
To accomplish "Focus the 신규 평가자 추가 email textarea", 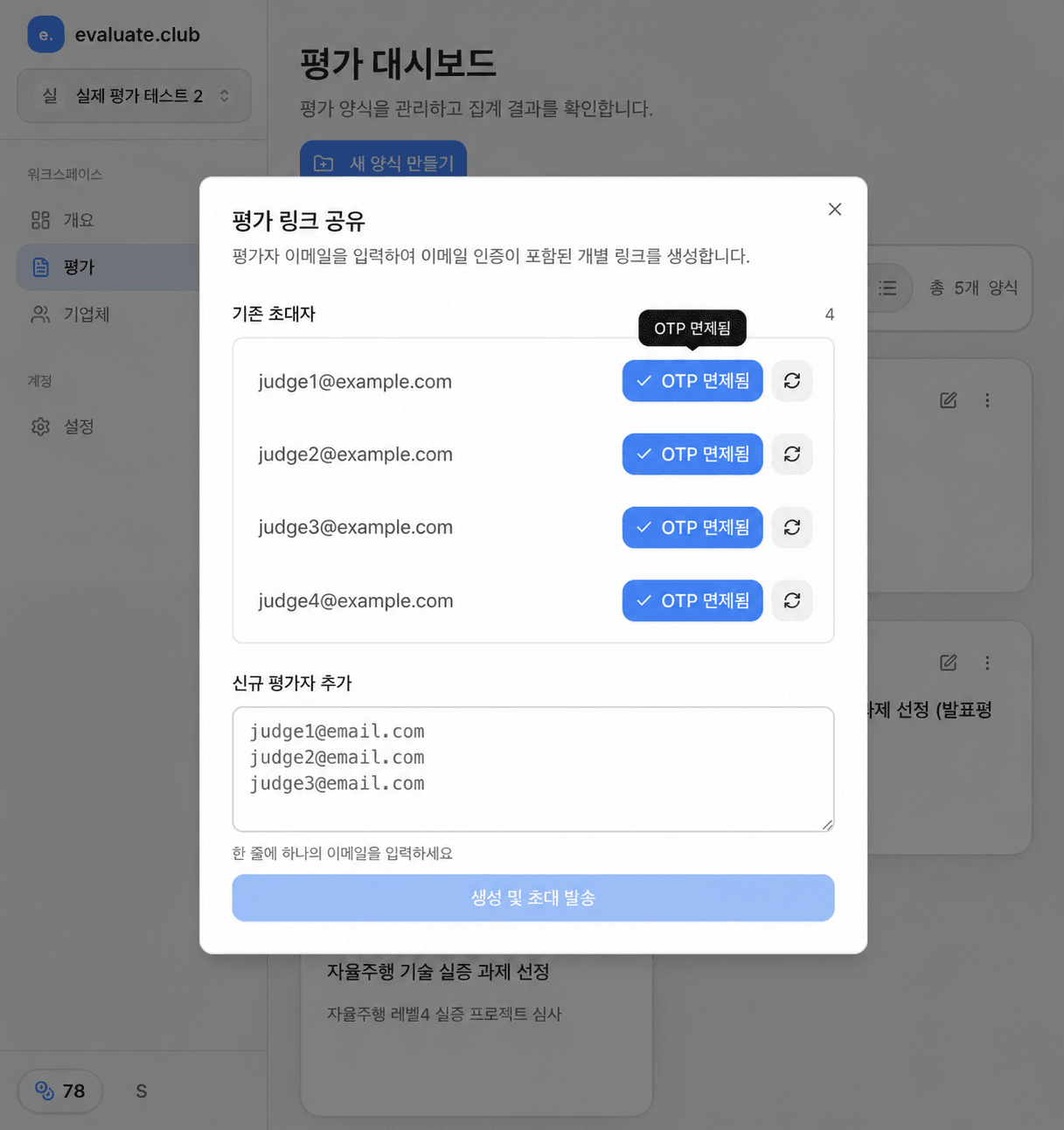I will tap(533, 769).
